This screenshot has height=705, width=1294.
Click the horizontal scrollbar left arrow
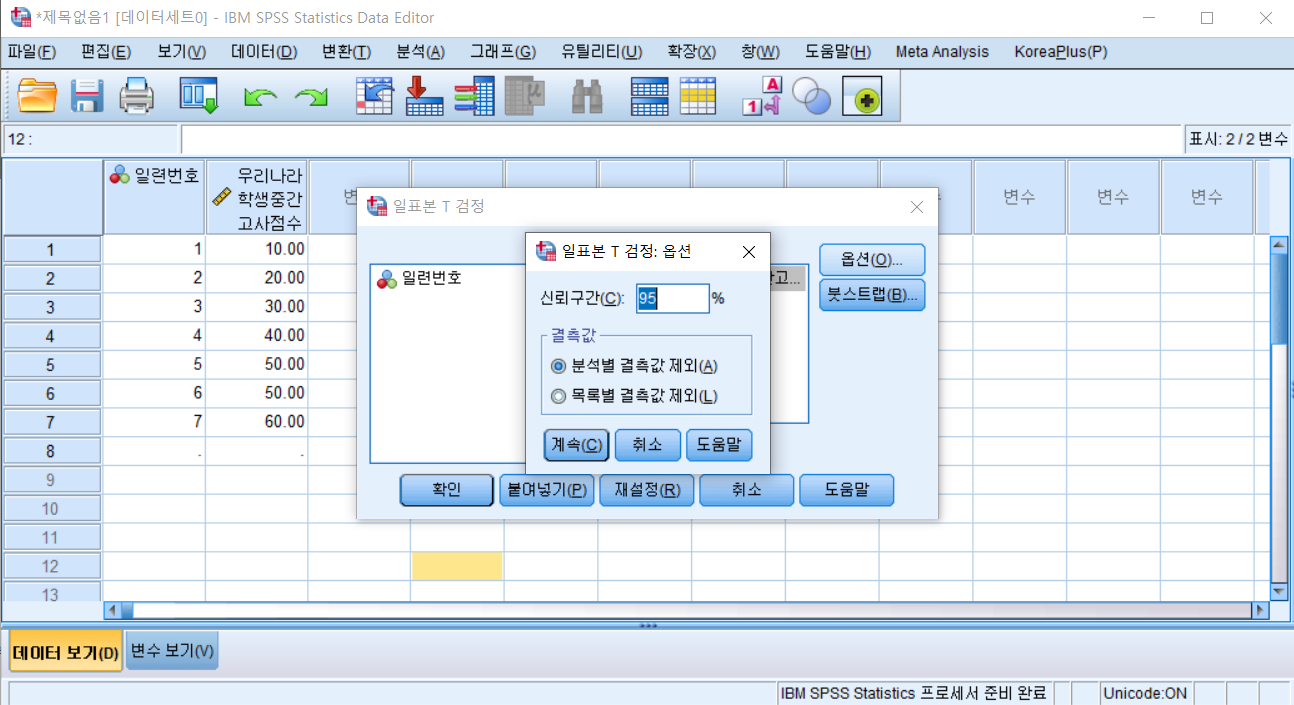[113, 610]
